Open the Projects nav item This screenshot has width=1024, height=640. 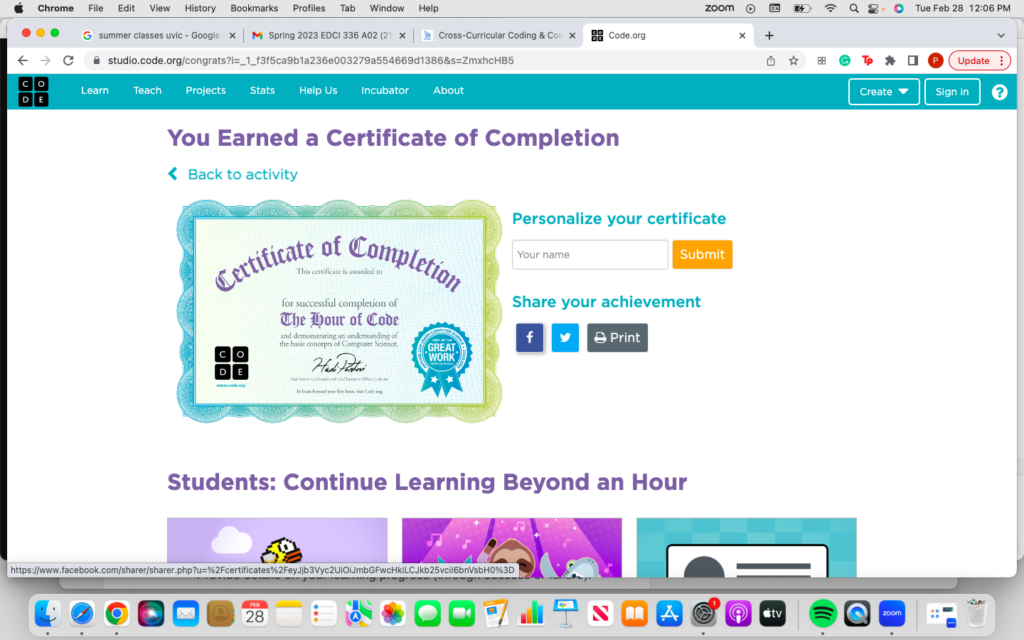click(x=206, y=91)
